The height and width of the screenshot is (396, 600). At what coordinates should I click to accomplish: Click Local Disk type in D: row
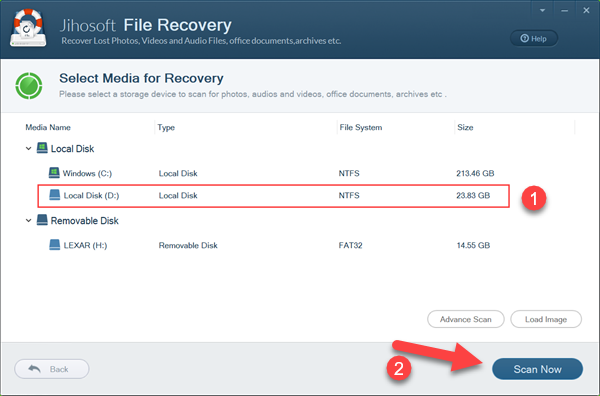(x=178, y=196)
